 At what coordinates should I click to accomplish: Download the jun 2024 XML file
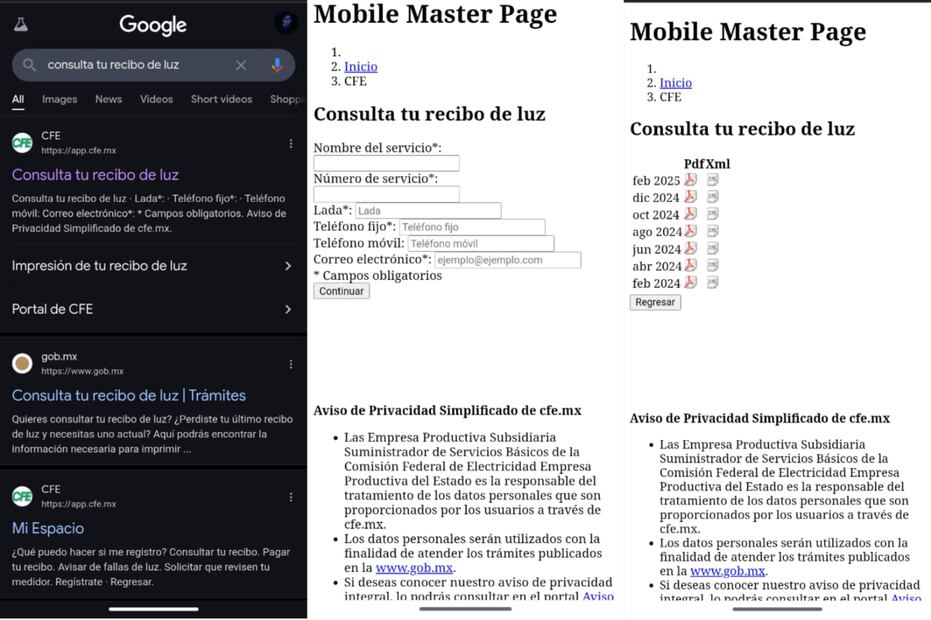[x=712, y=249]
